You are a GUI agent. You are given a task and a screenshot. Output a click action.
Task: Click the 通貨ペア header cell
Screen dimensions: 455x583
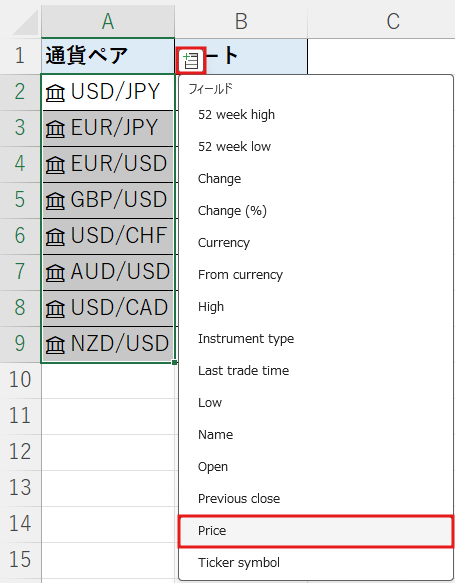pos(108,56)
